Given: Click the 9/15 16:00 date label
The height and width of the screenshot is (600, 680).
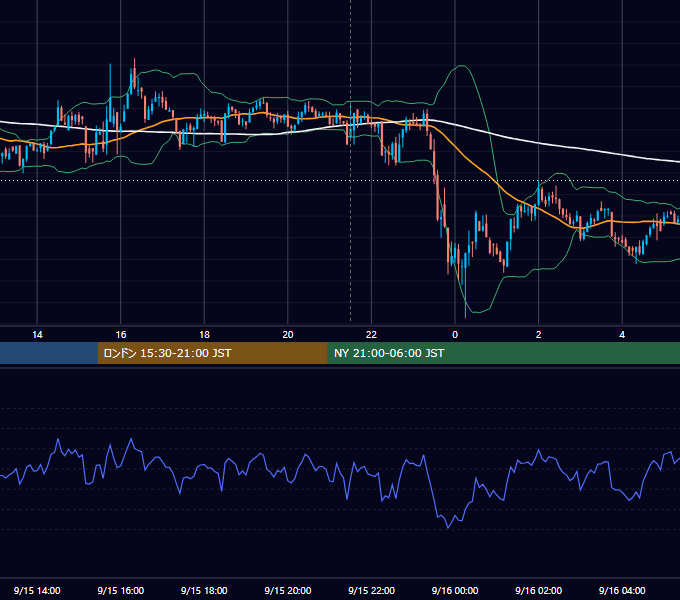Looking at the screenshot, I should point(121,590).
